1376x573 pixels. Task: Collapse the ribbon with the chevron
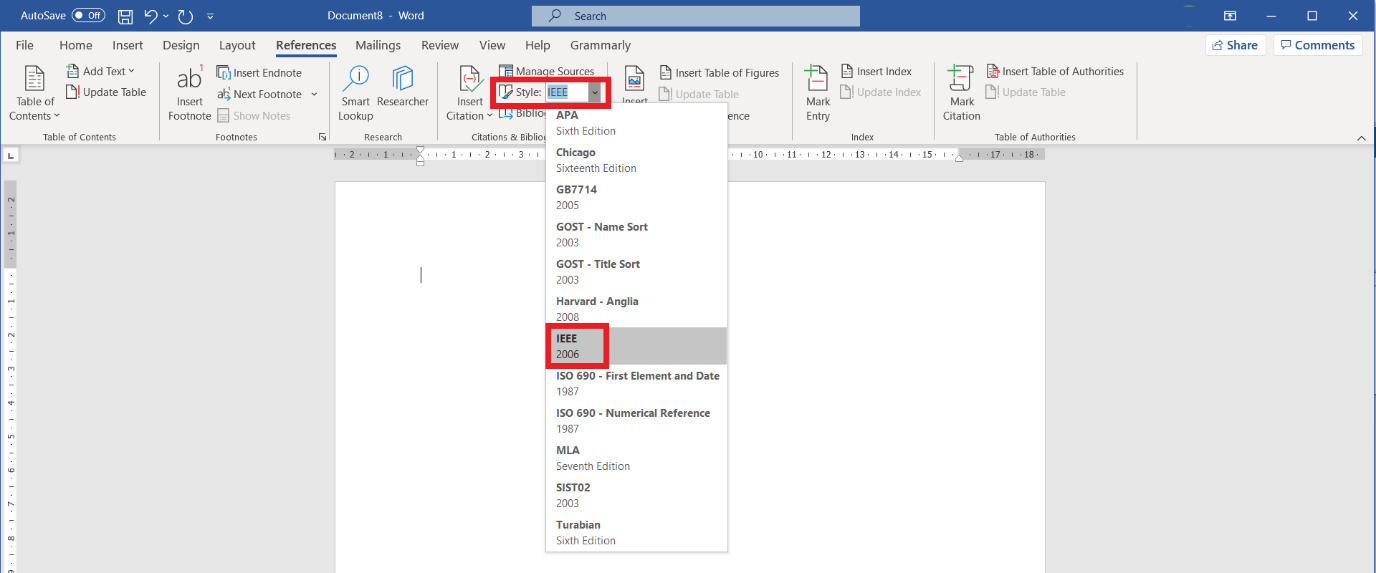tap(1361, 138)
